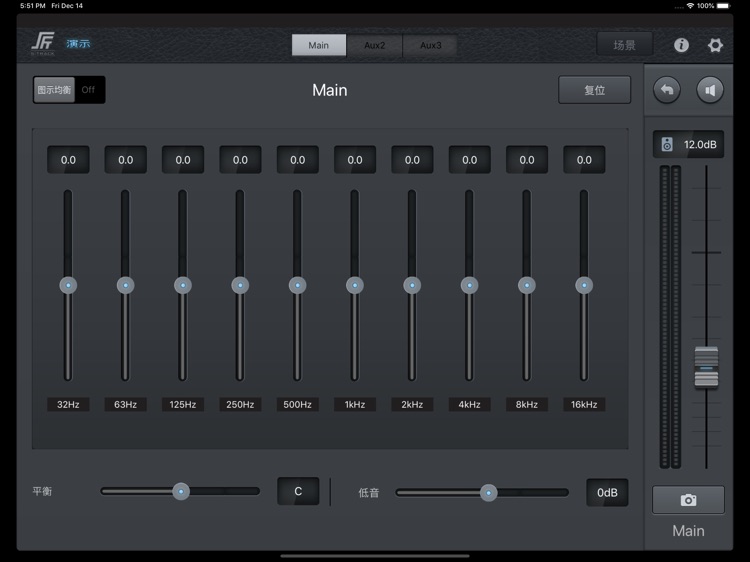Image resolution: width=750 pixels, height=562 pixels.
Task: Click the speaker icon beside 12.0dB
Action: (x=667, y=144)
